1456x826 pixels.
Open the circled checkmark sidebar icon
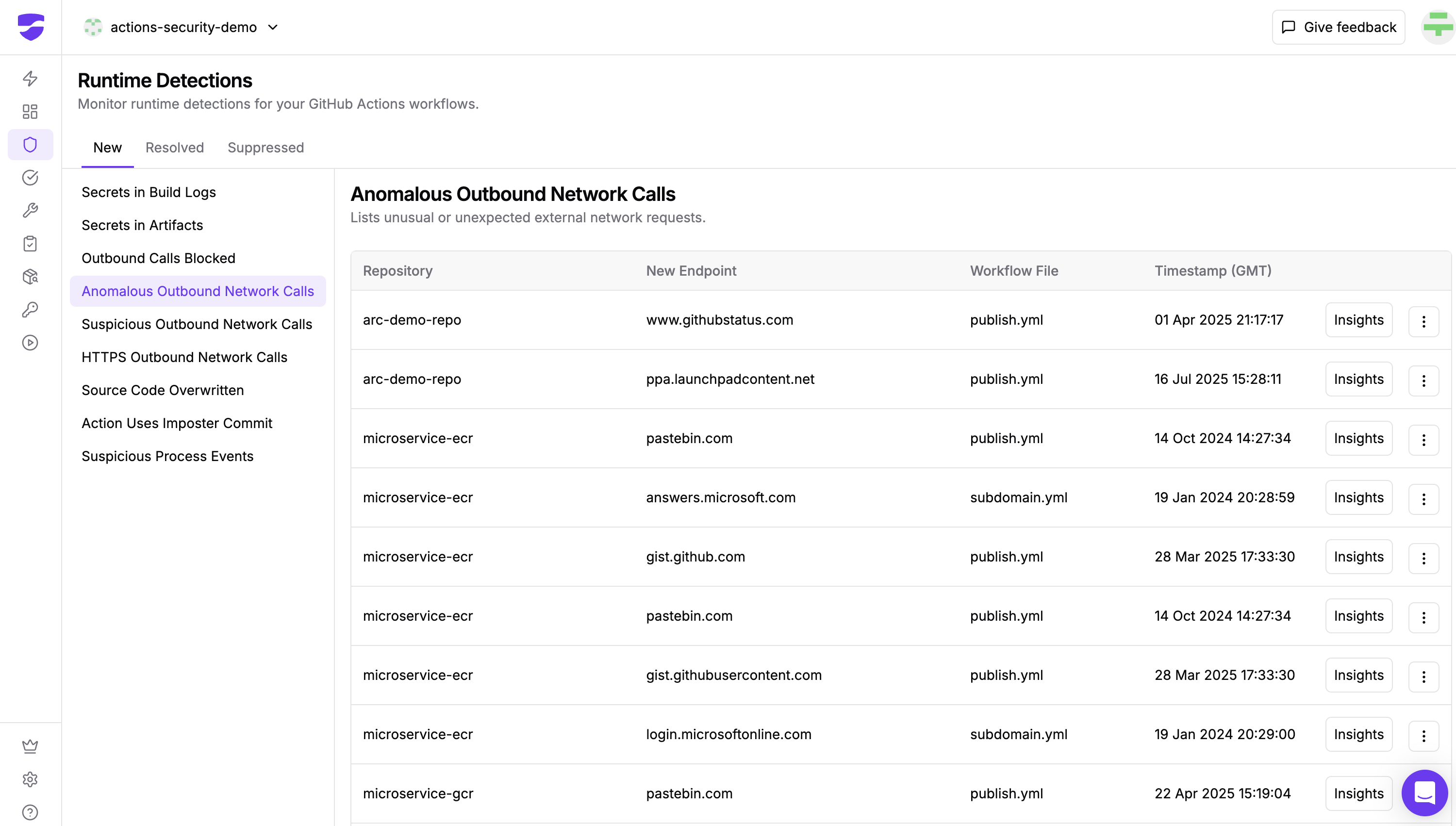tap(30, 178)
